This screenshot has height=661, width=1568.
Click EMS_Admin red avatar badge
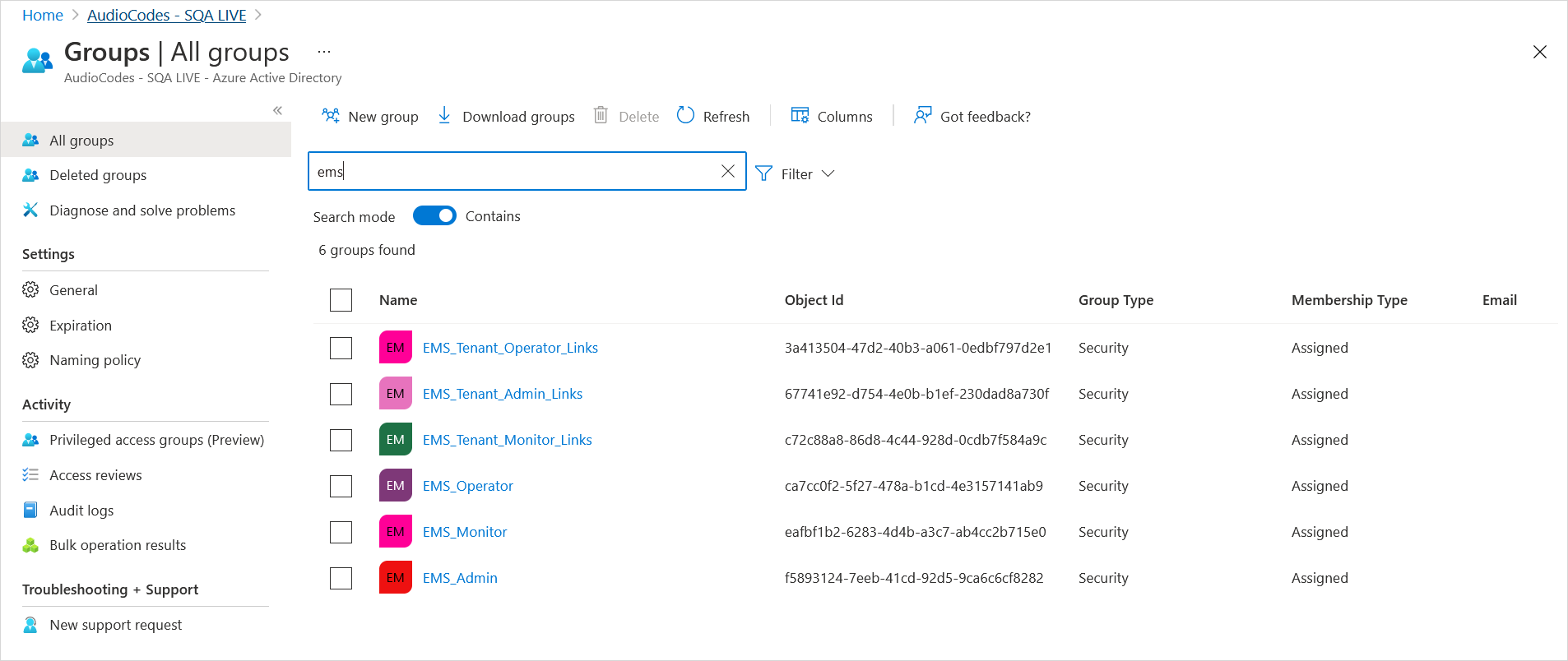[x=395, y=577]
